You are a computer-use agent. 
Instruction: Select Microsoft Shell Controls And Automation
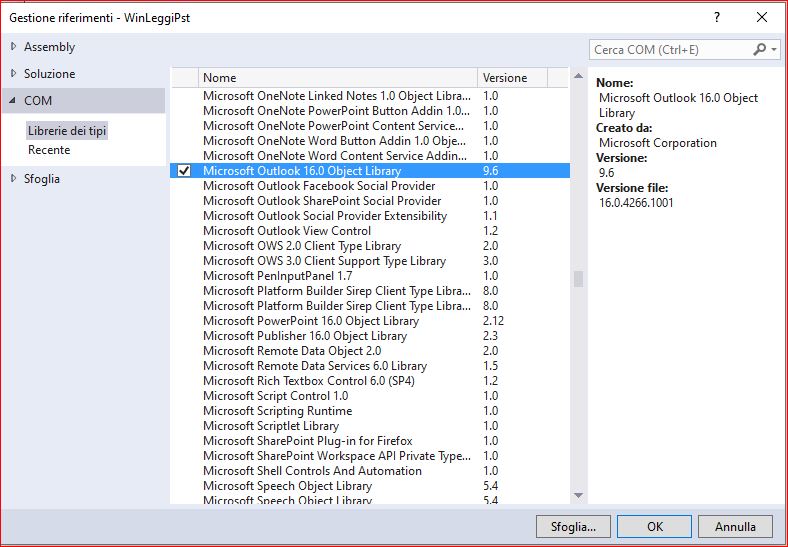coord(370,471)
